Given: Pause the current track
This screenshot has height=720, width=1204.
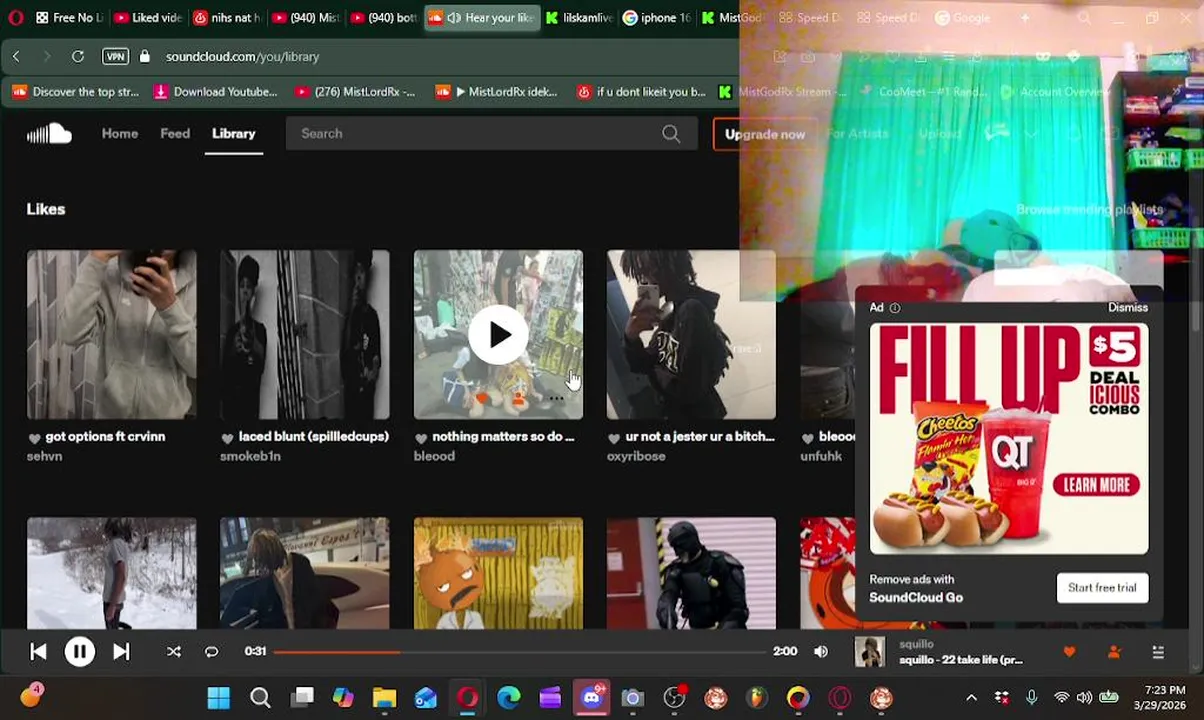Looking at the screenshot, I should pos(80,651).
